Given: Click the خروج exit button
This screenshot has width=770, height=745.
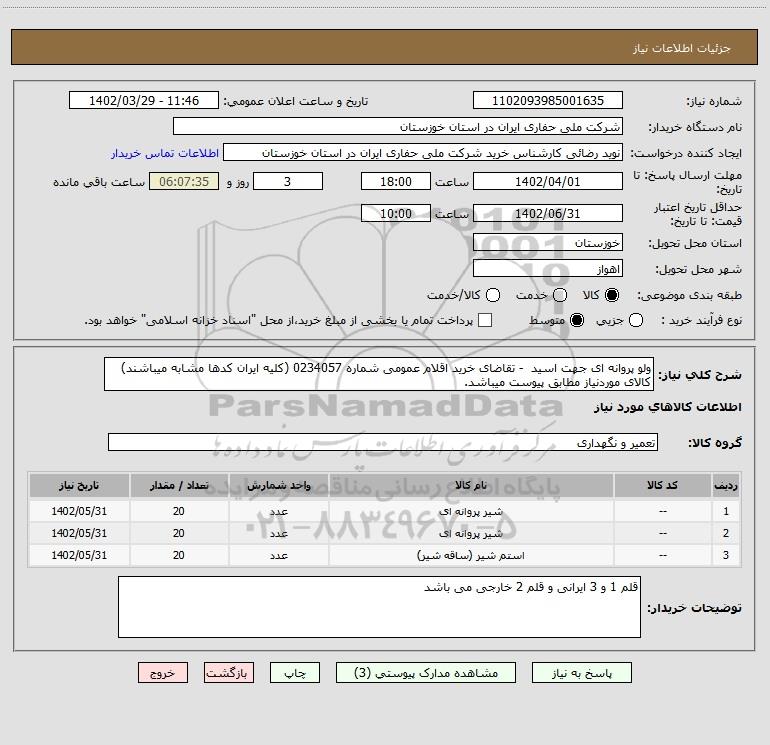Looking at the screenshot, I should point(164,674).
